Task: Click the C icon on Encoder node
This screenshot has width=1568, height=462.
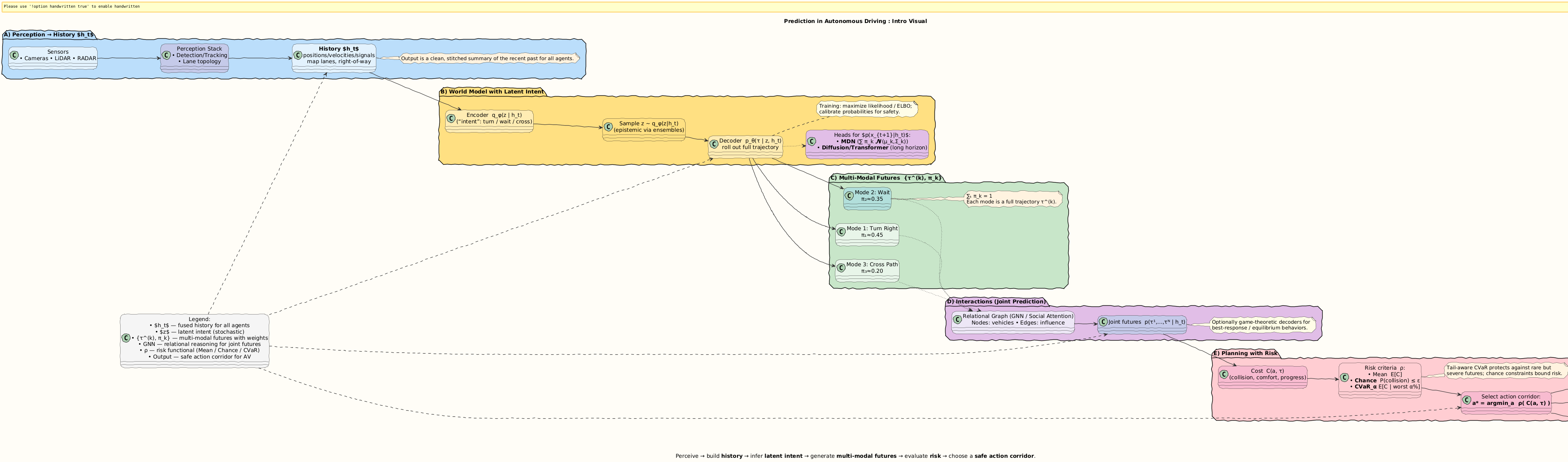Action: 451,119
